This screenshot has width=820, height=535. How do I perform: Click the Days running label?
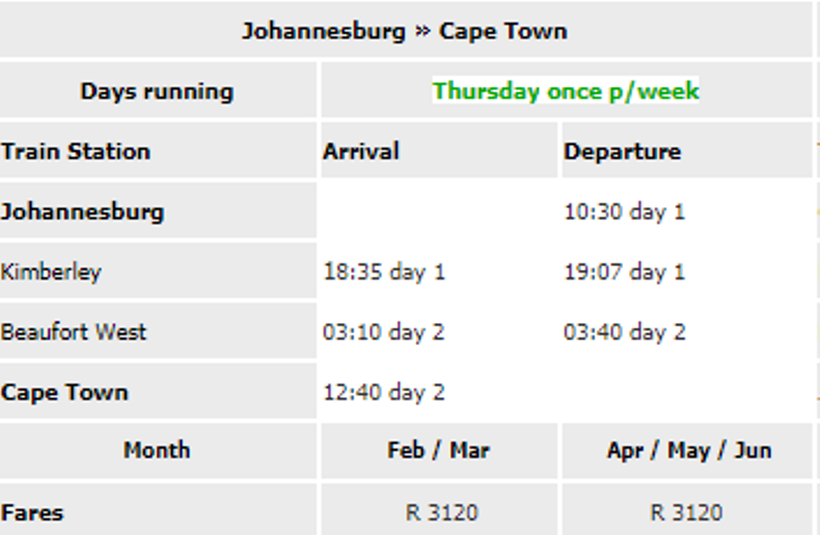(157, 92)
